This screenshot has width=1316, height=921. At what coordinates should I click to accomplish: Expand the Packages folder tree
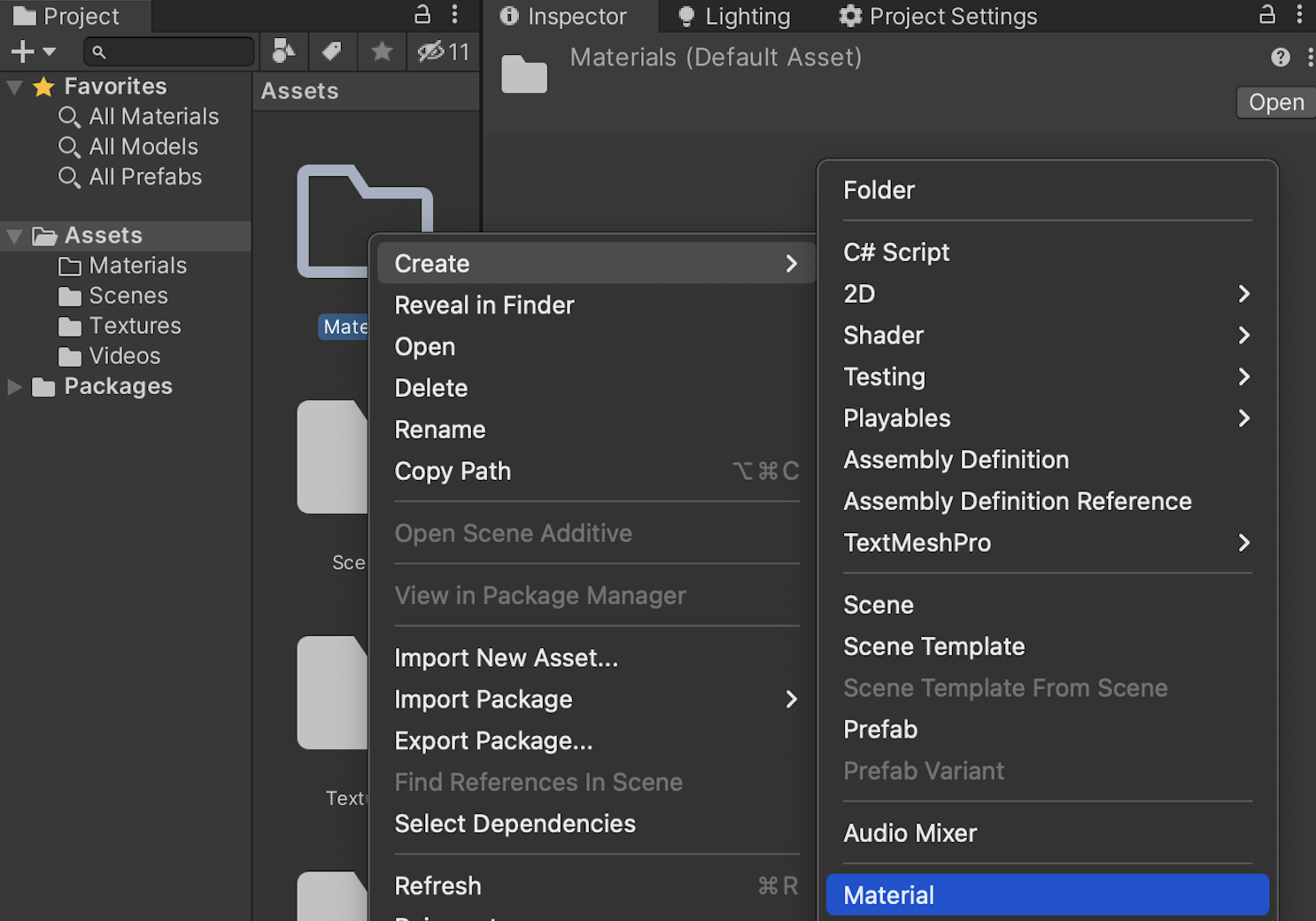15,387
